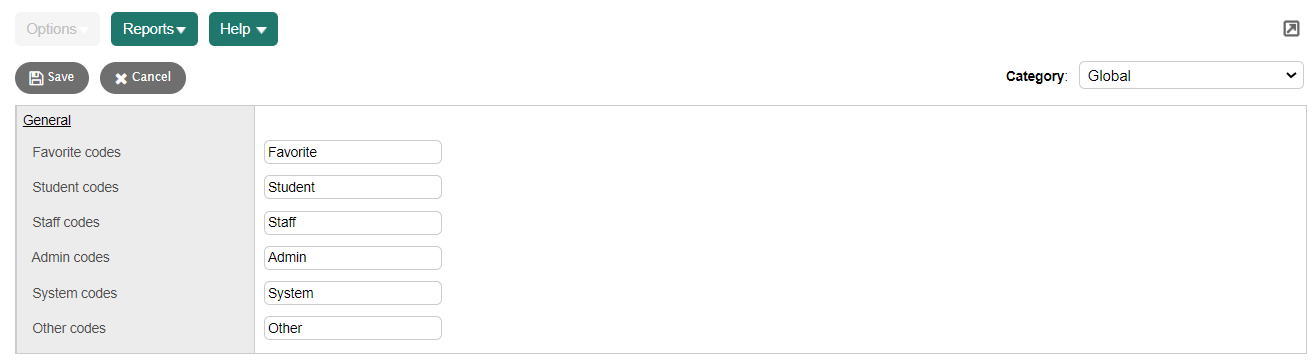Cancel the changes with the X button

click(143, 78)
